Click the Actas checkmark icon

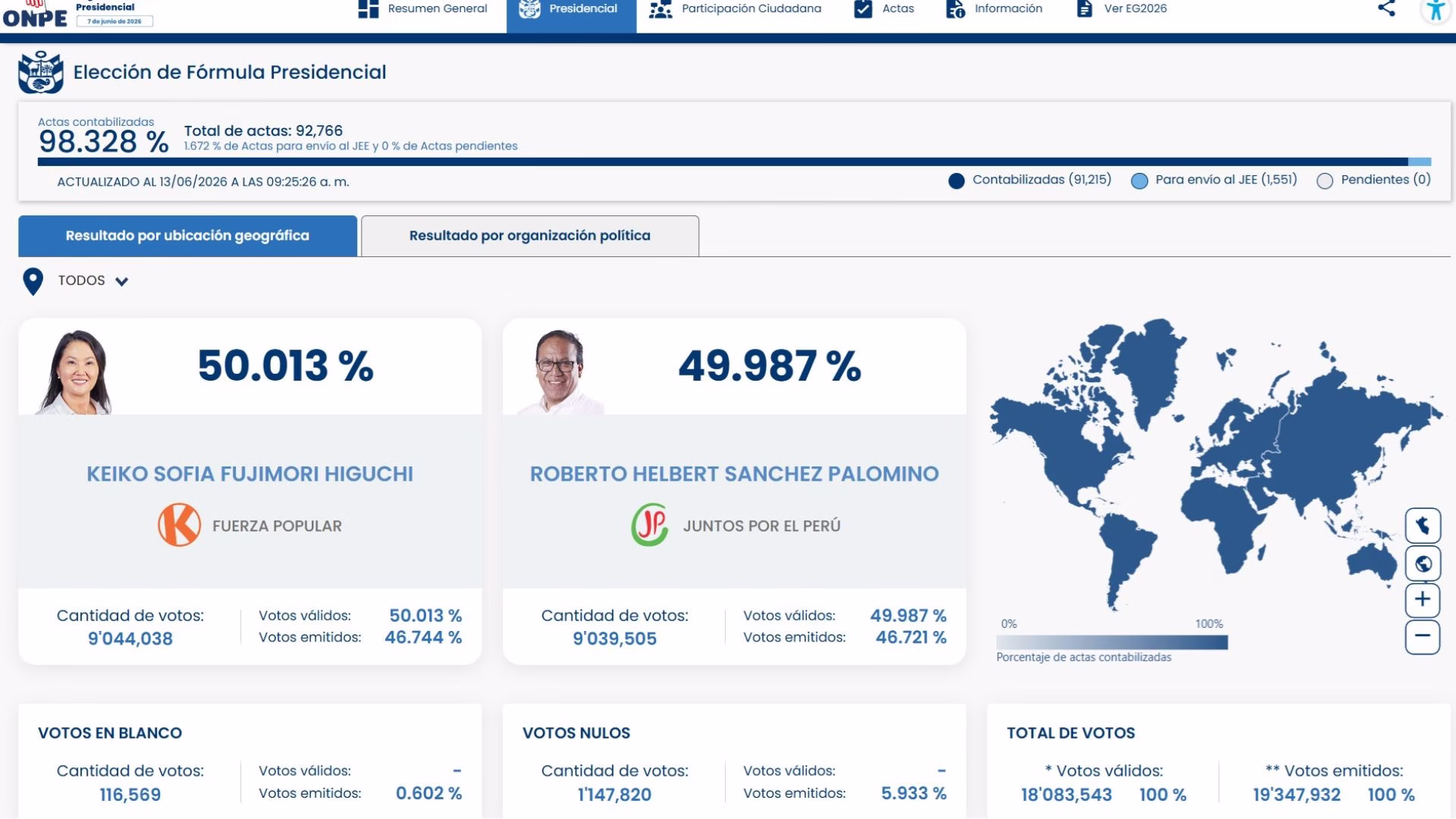[x=863, y=9]
